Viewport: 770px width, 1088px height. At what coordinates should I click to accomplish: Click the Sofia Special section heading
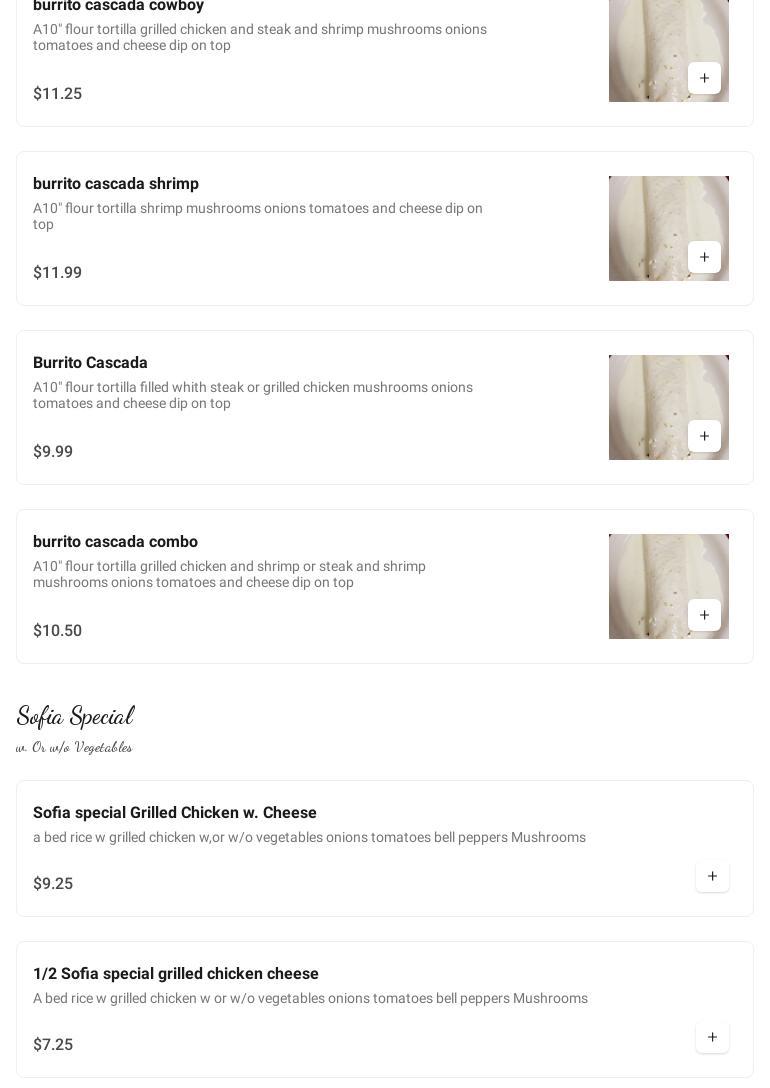[x=75, y=716]
